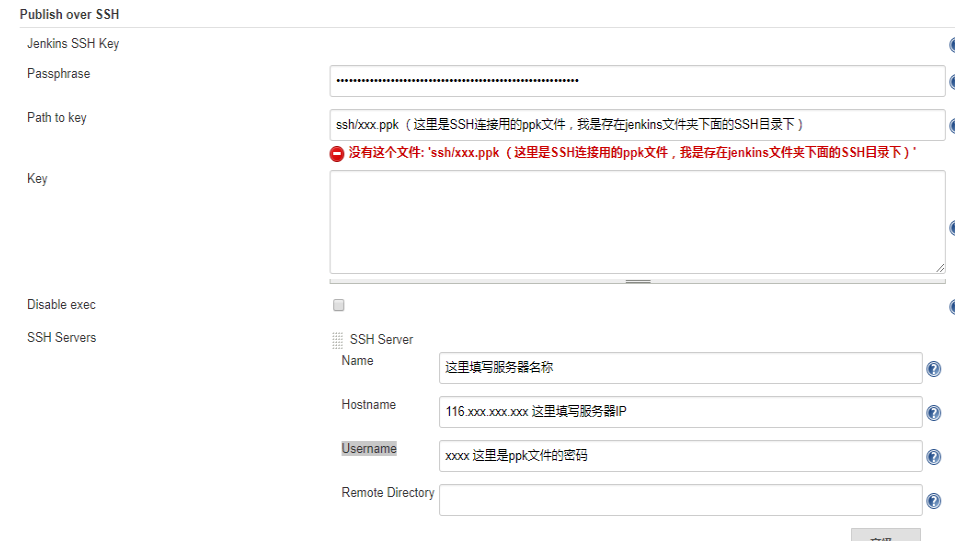Image resolution: width=966 pixels, height=541 pixels.
Task: Click the Name label in SSH Server
Action: [357, 360]
